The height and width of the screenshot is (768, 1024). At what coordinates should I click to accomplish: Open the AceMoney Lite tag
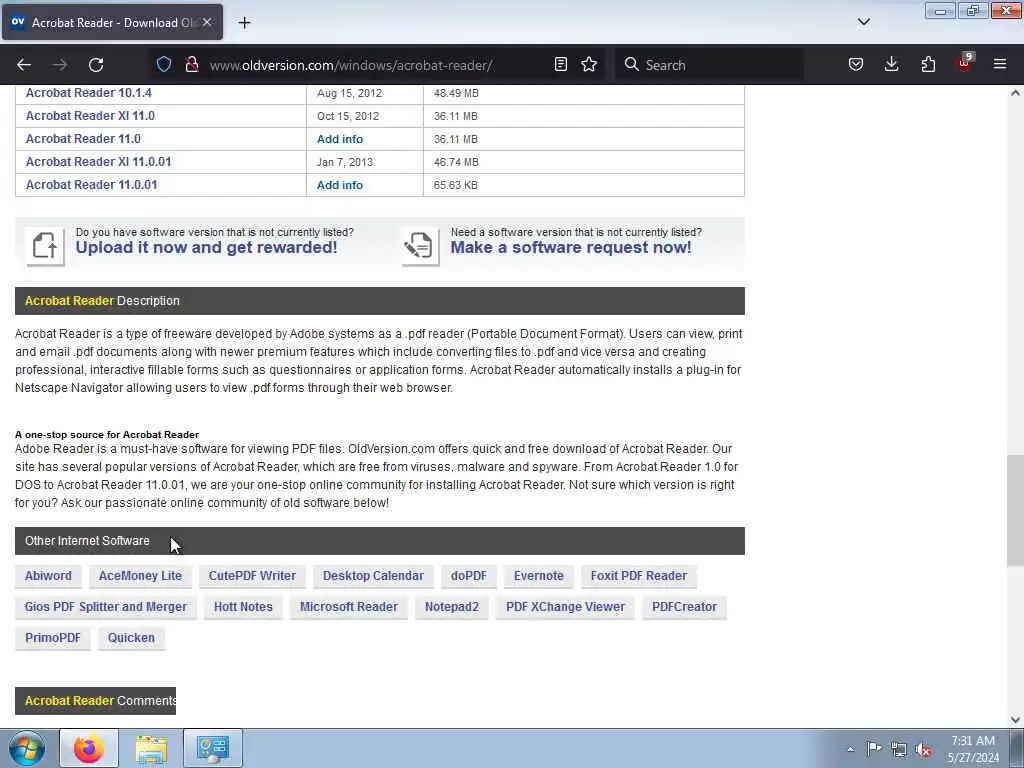pyautogui.click(x=140, y=576)
